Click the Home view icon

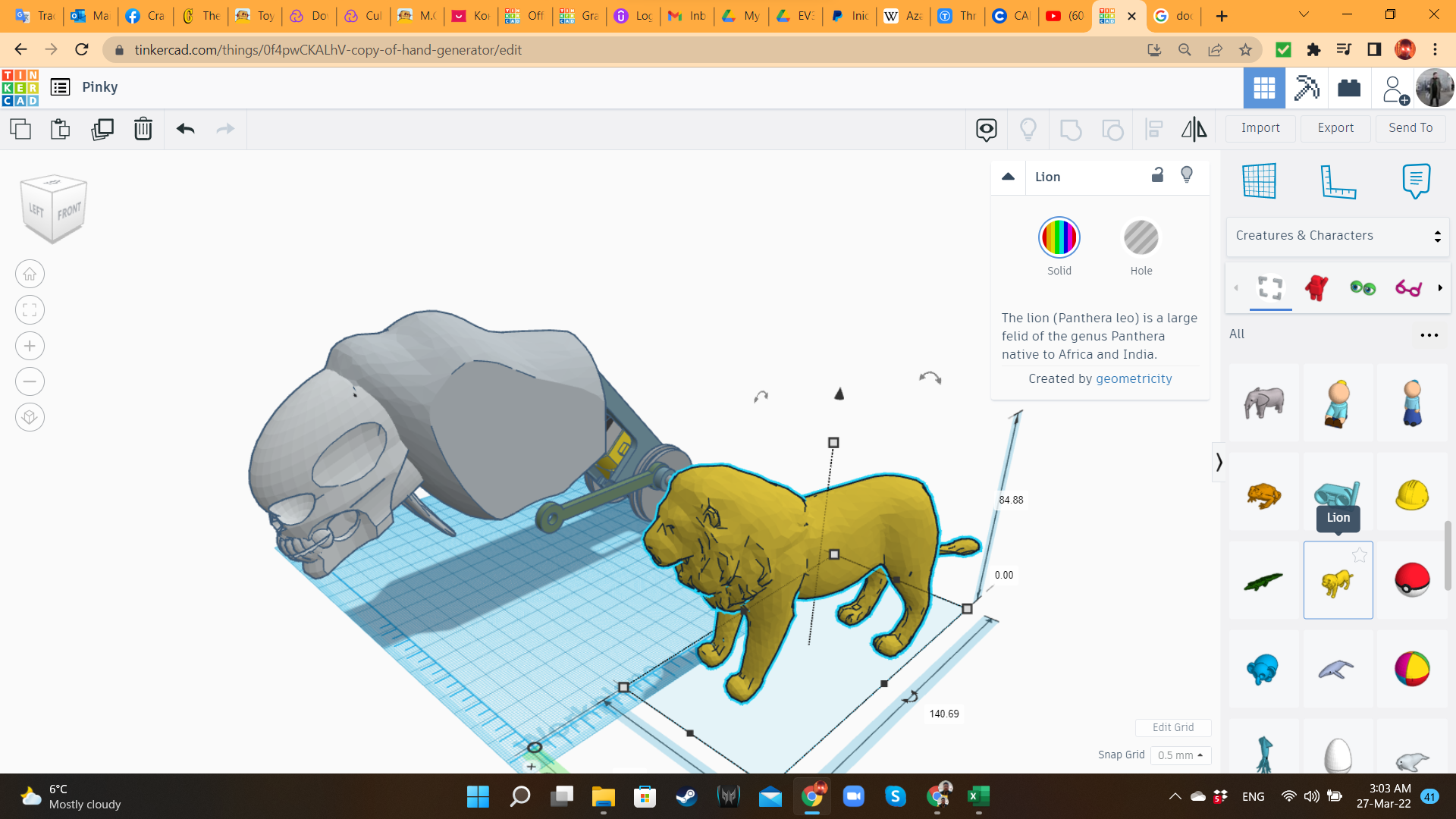[x=30, y=274]
